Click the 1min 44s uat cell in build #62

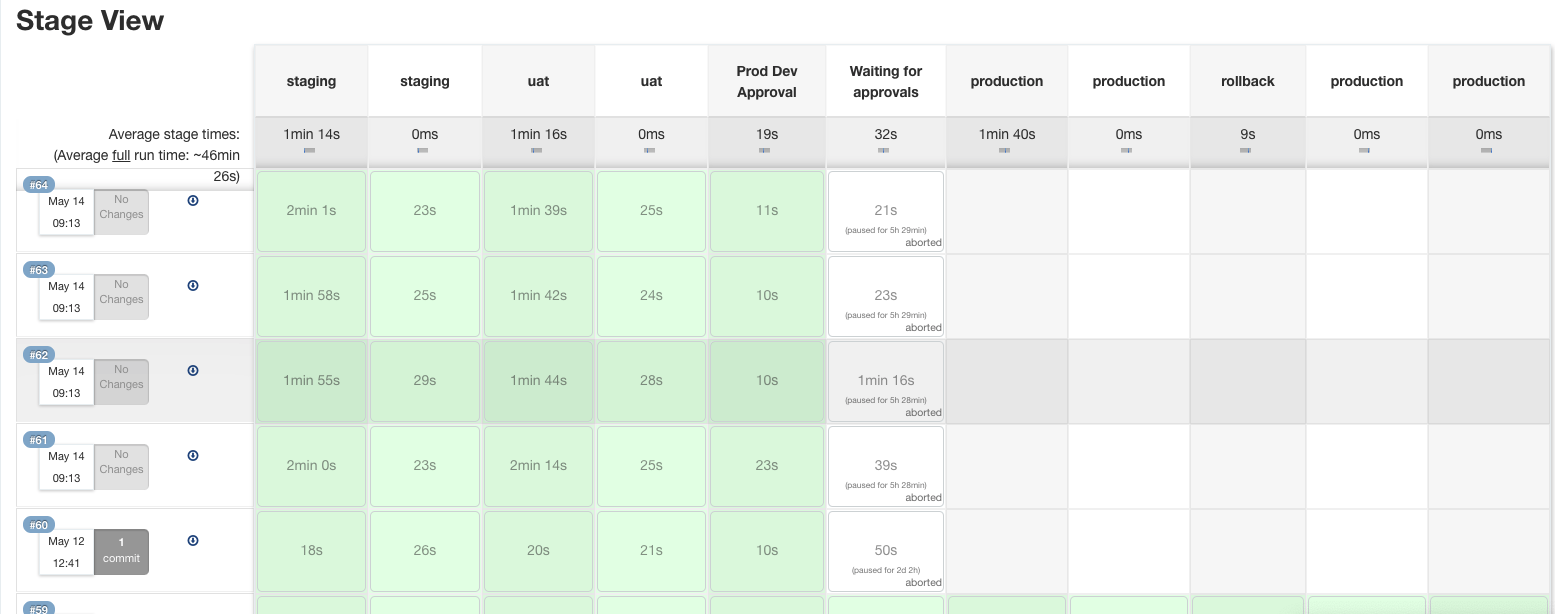(538, 381)
